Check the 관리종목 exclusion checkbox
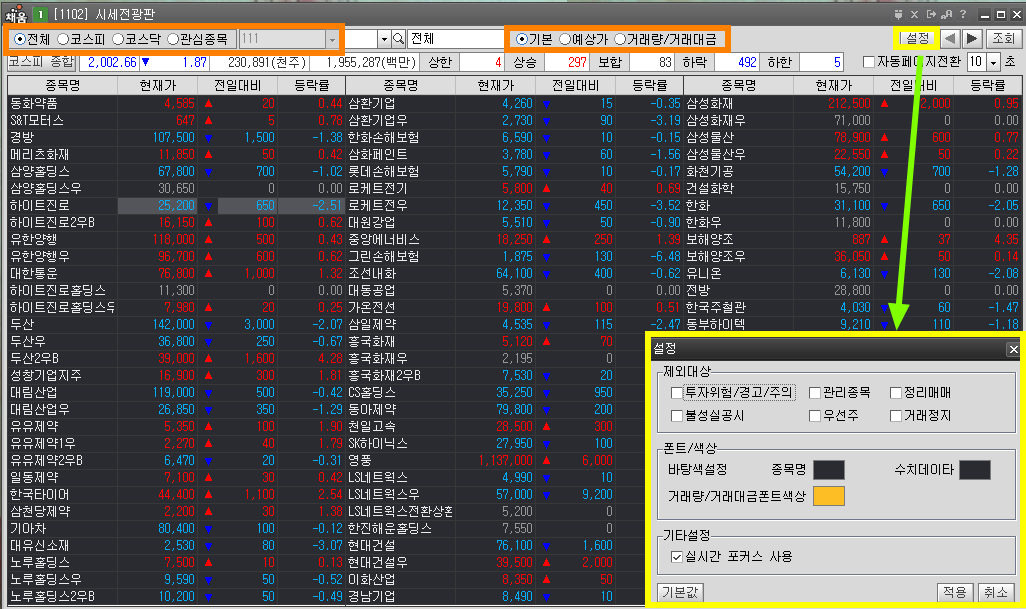This screenshot has height=609, width=1026. pyautogui.click(x=816, y=392)
